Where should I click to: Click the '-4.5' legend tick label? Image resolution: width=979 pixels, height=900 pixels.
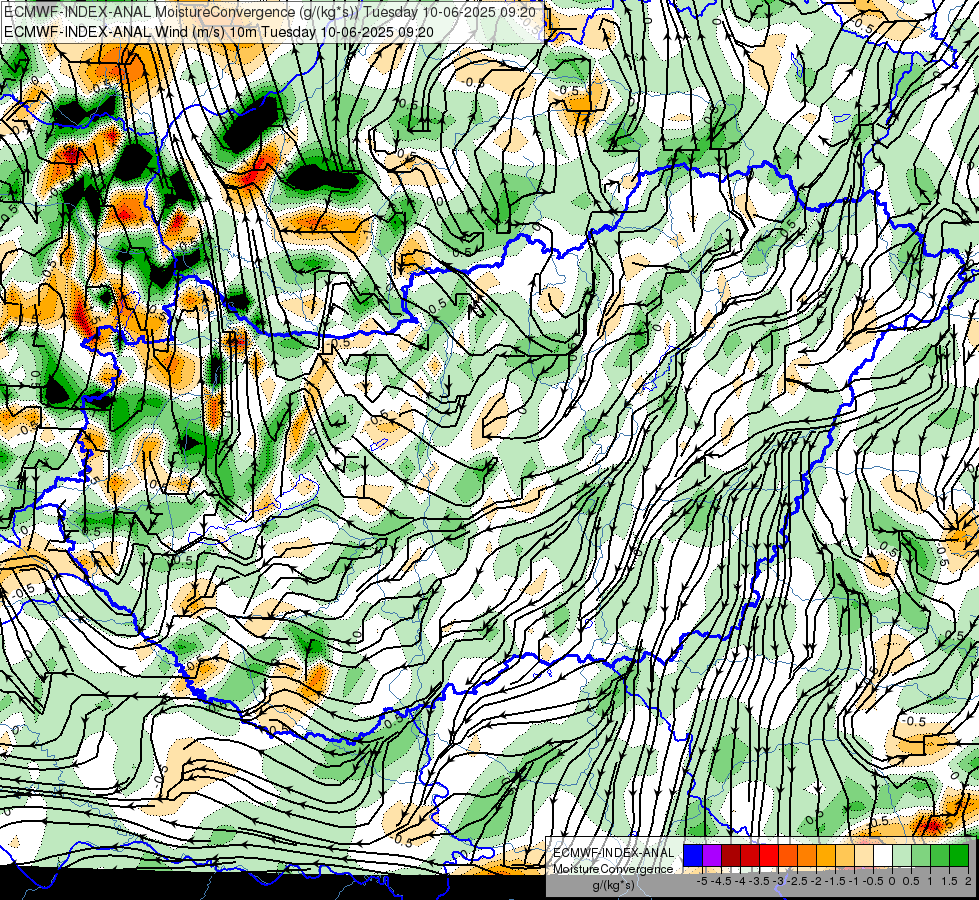pyautogui.click(x=721, y=881)
